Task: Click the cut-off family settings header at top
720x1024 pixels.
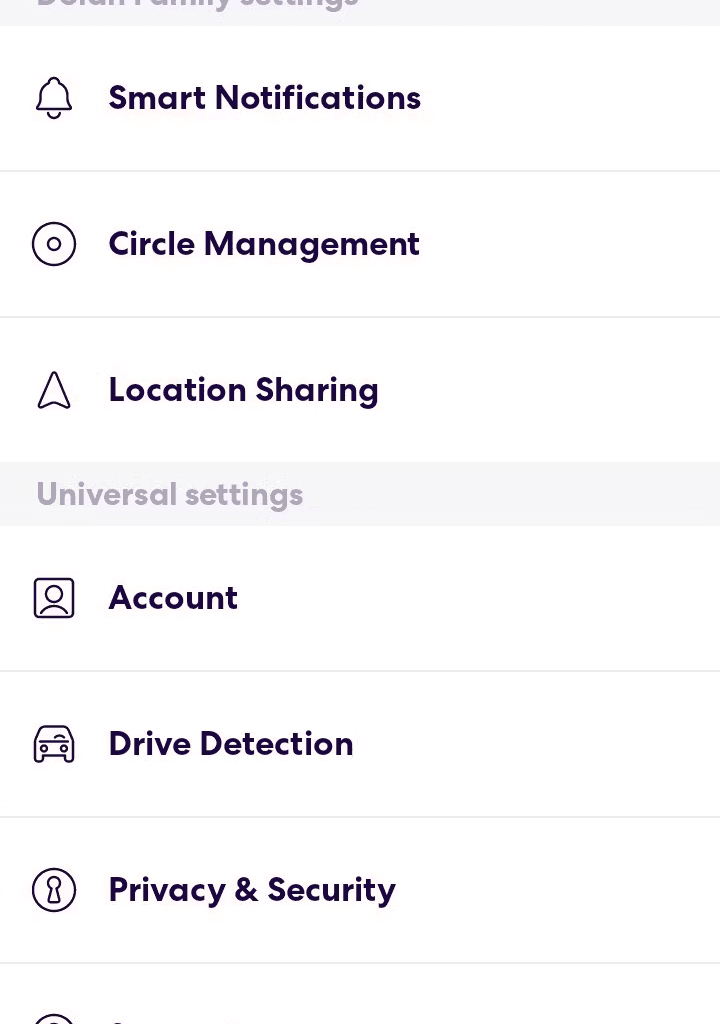Action: point(197,5)
